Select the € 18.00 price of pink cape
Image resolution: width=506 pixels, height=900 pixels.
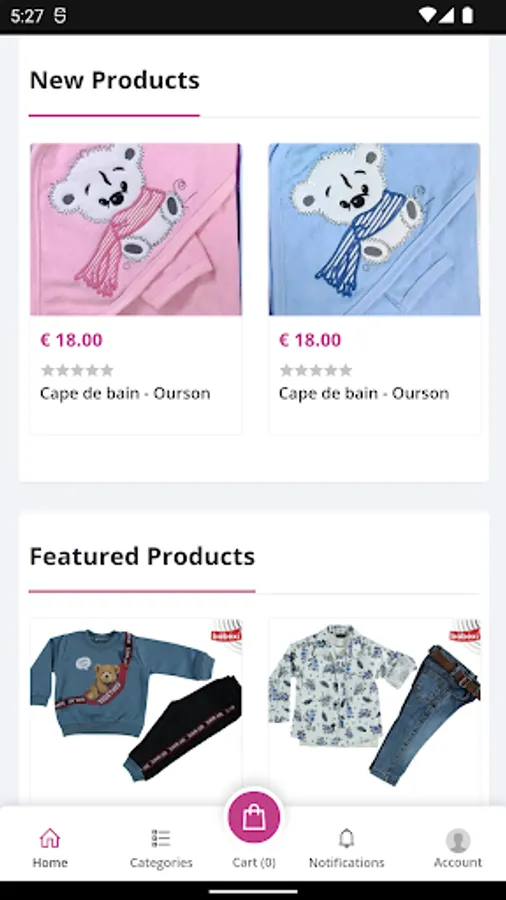[71, 340]
